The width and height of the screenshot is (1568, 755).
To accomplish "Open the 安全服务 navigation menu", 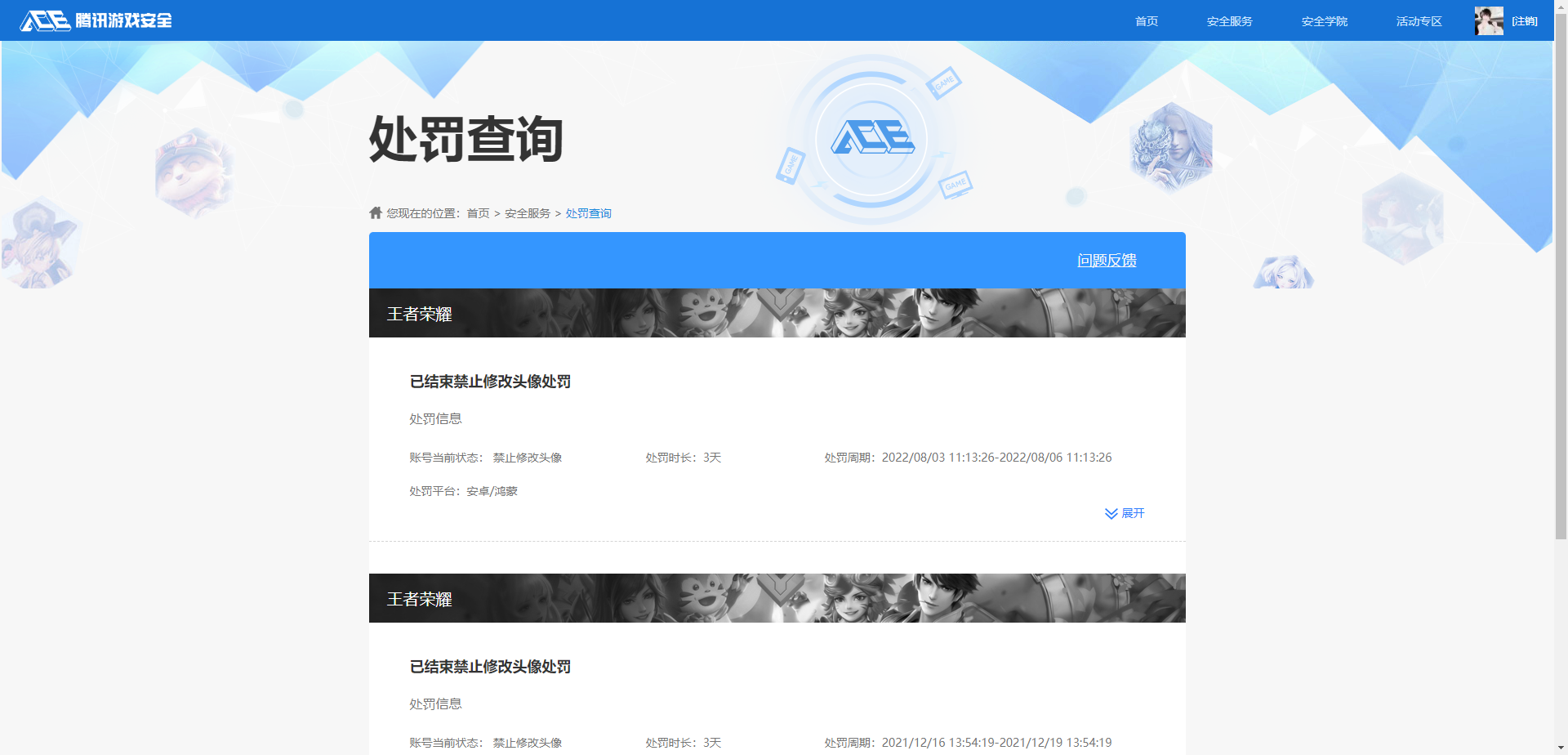I will tap(1229, 21).
